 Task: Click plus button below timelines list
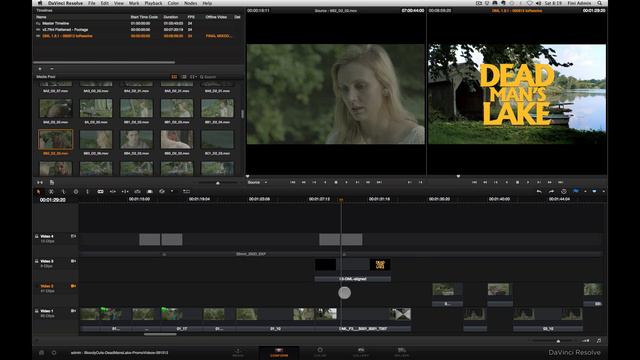40,69
